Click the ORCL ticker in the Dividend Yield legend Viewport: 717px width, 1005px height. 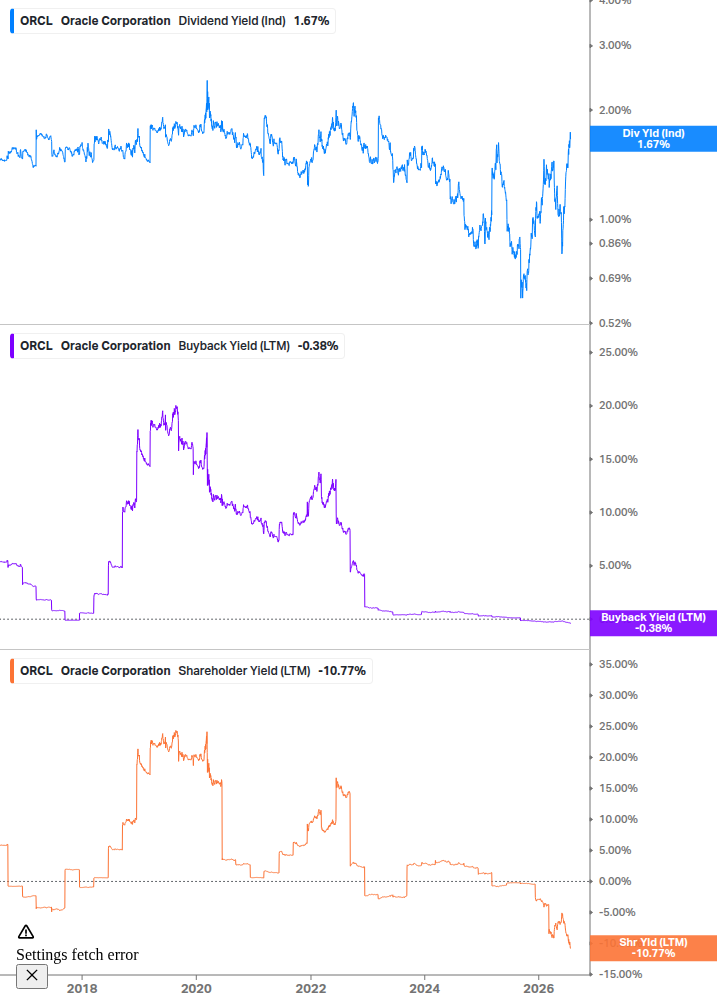tap(37, 21)
